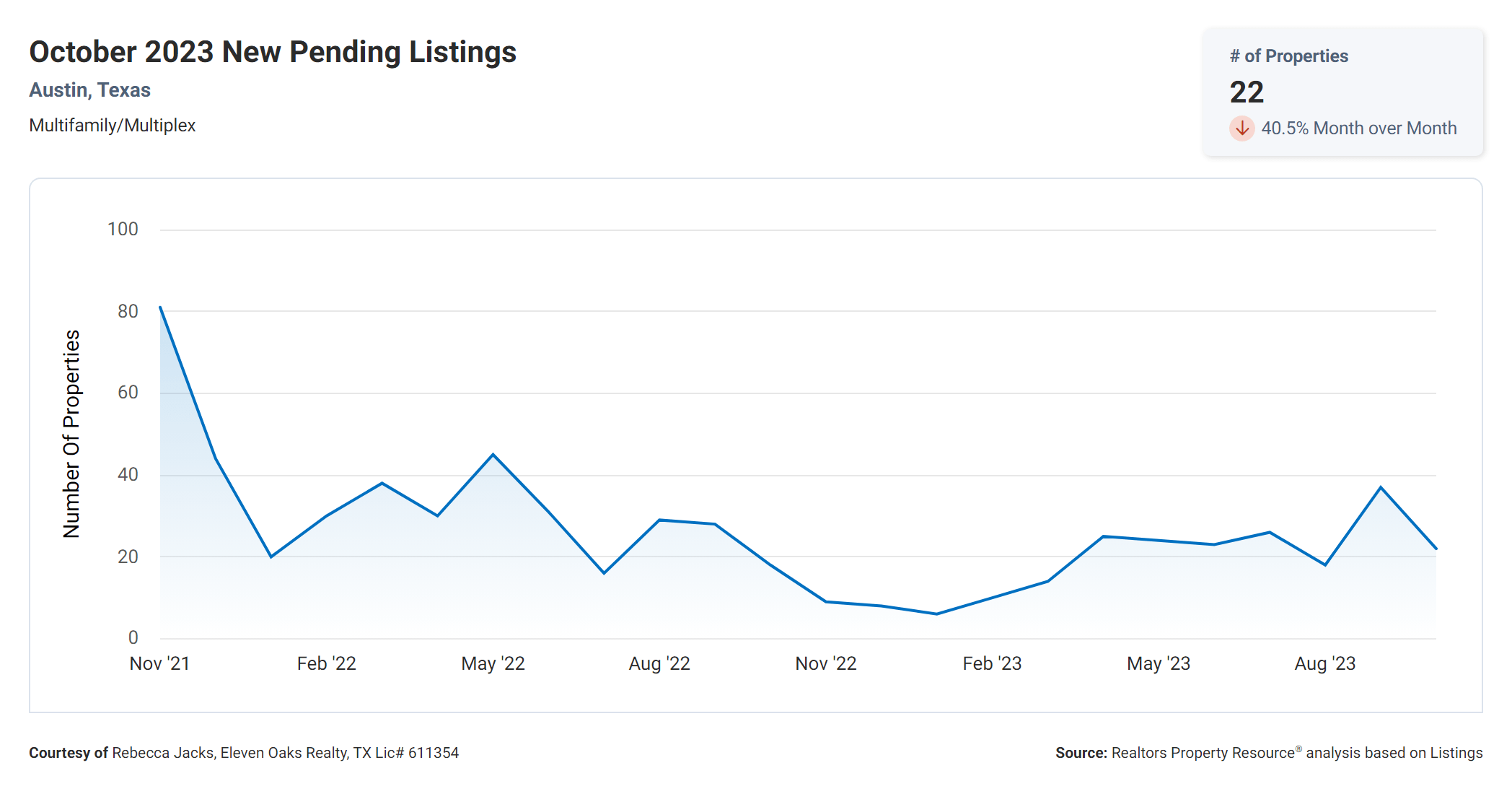
Task: Click the Feb '22 x-axis label
Action: [x=326, y=663]
